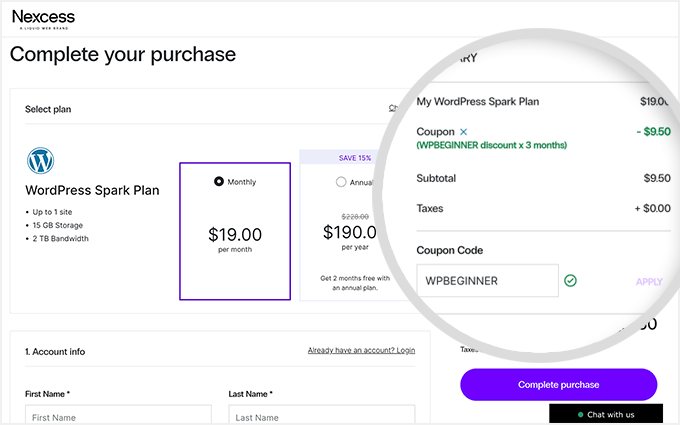
Task: Select the Annual billing radio button
Action: [x=341, y=182]
